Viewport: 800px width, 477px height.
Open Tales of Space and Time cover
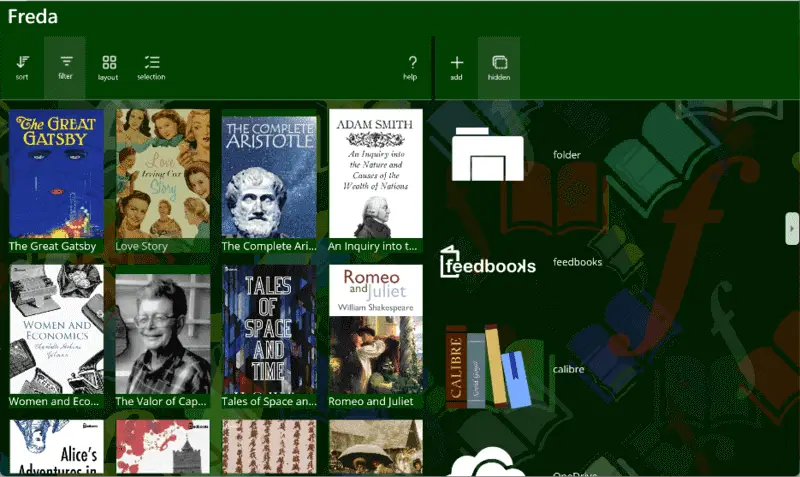click(x=269, y=329)
